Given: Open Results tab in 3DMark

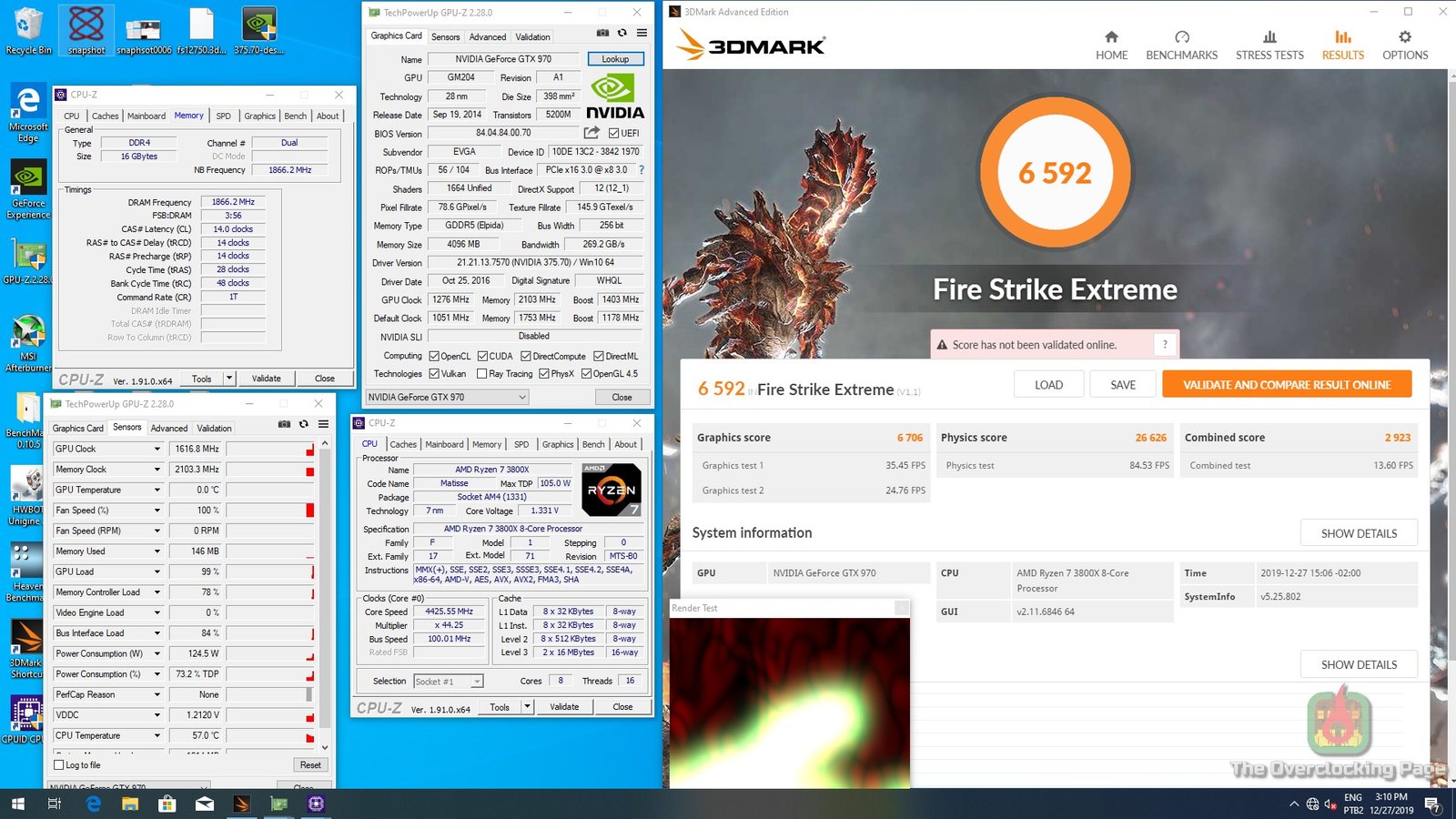Looking at the screenshot, I should coord(1343,45).
